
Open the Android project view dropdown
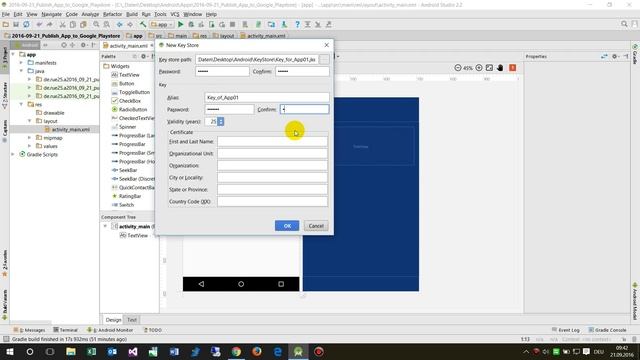[x=28, y=45]
